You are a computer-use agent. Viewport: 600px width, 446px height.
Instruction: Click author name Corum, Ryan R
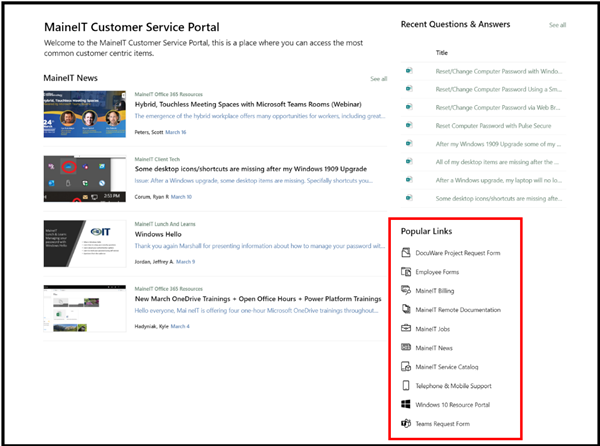(152, 197)
